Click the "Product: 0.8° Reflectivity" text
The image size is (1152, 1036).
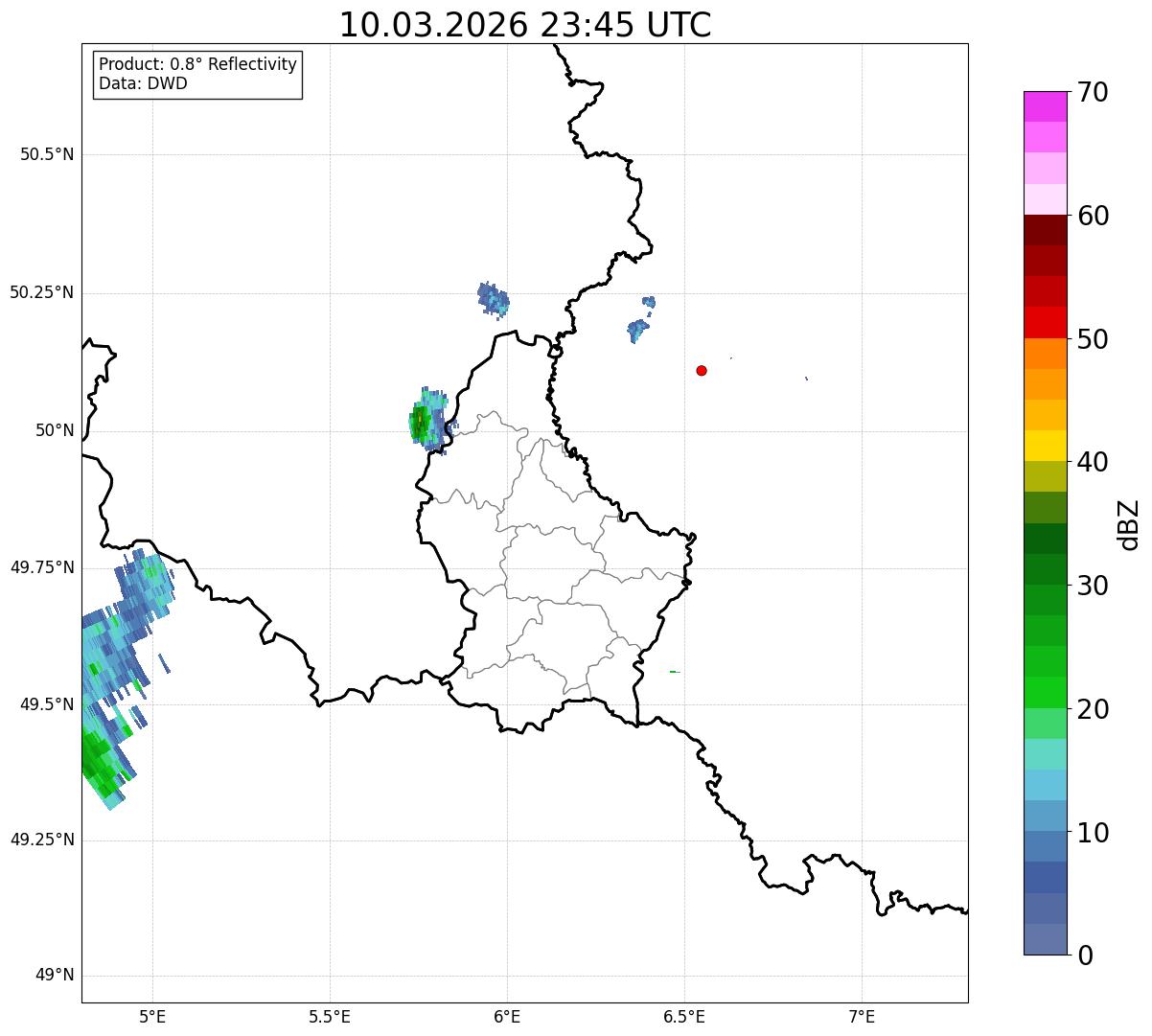tap(198, 64)
